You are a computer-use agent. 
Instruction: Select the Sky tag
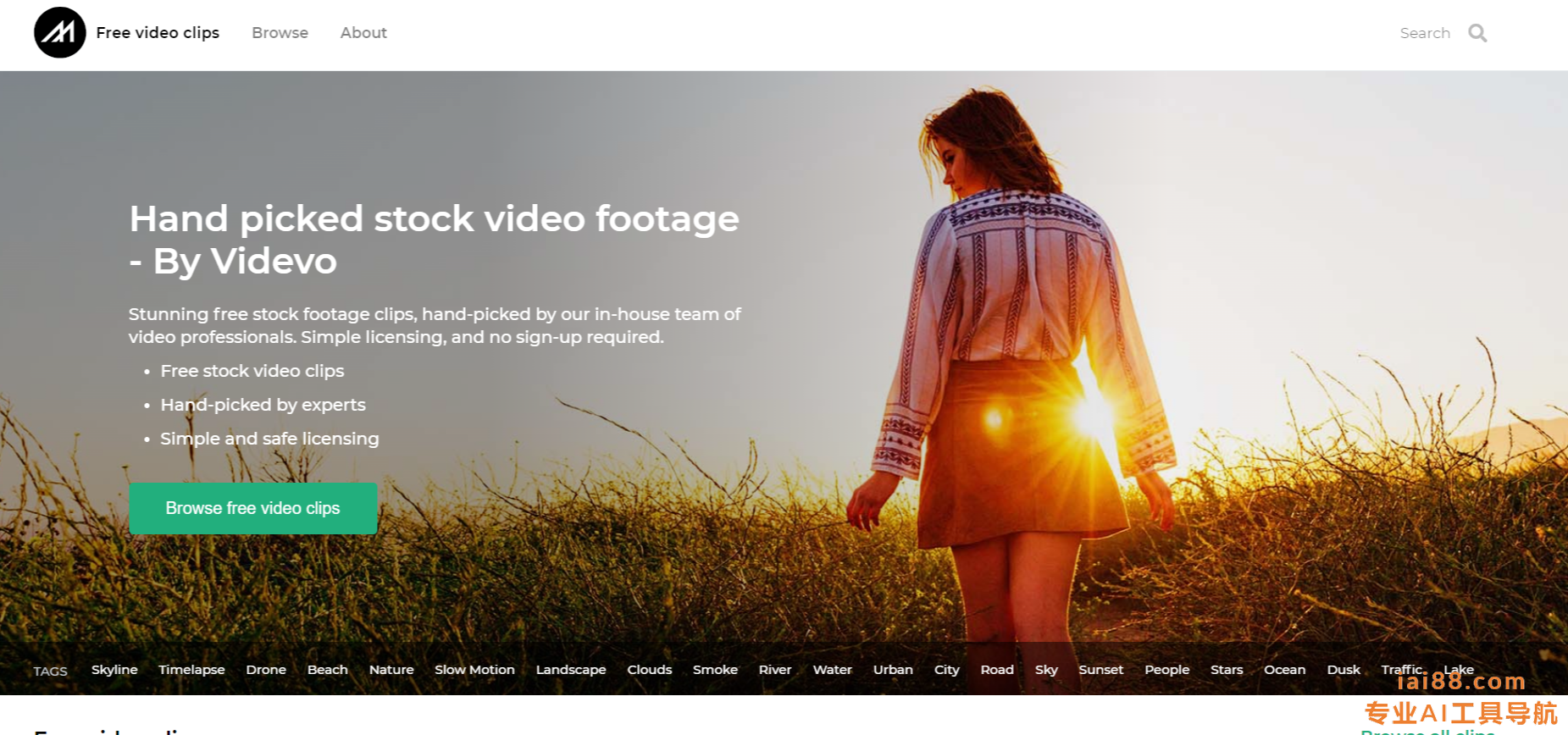[1046, 669]
